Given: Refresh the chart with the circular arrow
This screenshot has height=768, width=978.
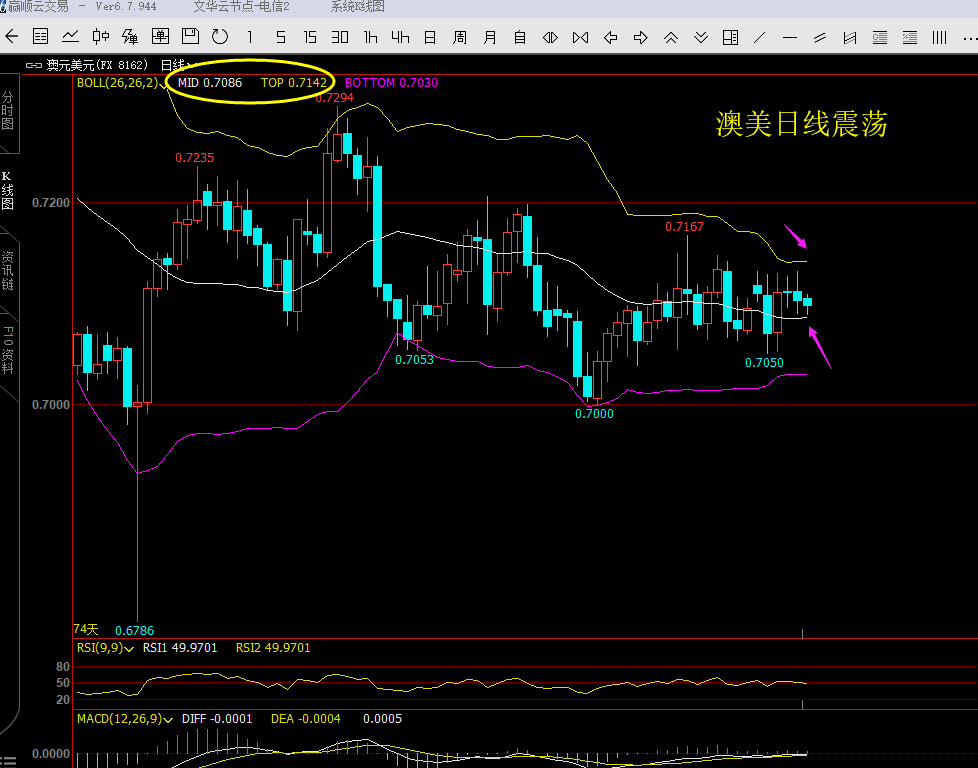Looking at the screenshot, I should [x=220, y=37].
